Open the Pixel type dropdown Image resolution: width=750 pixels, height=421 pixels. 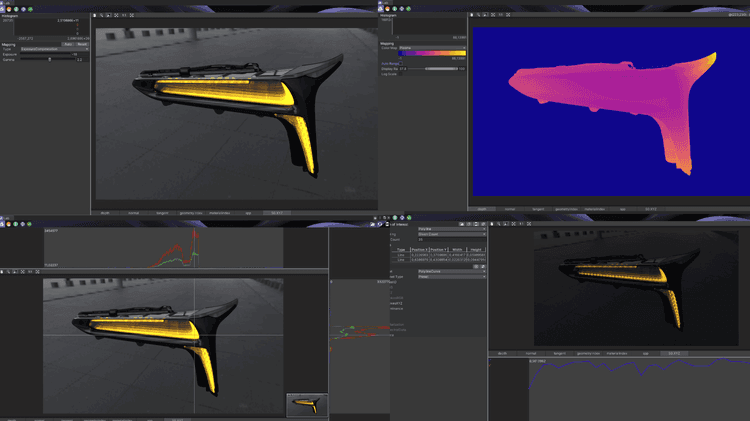452,277
